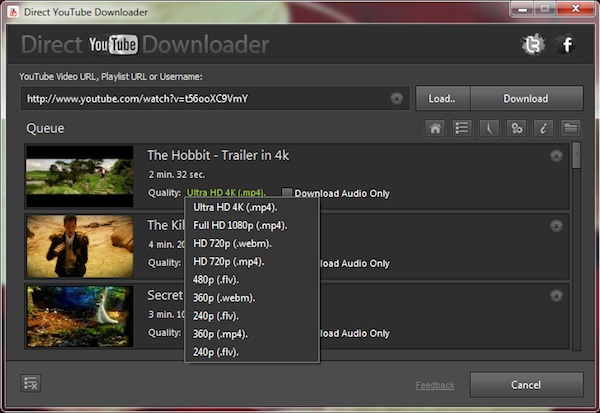Clear the URL field with X icon
Image resolution: width=600 pixels, height=413 pixels.
[397, 98]
